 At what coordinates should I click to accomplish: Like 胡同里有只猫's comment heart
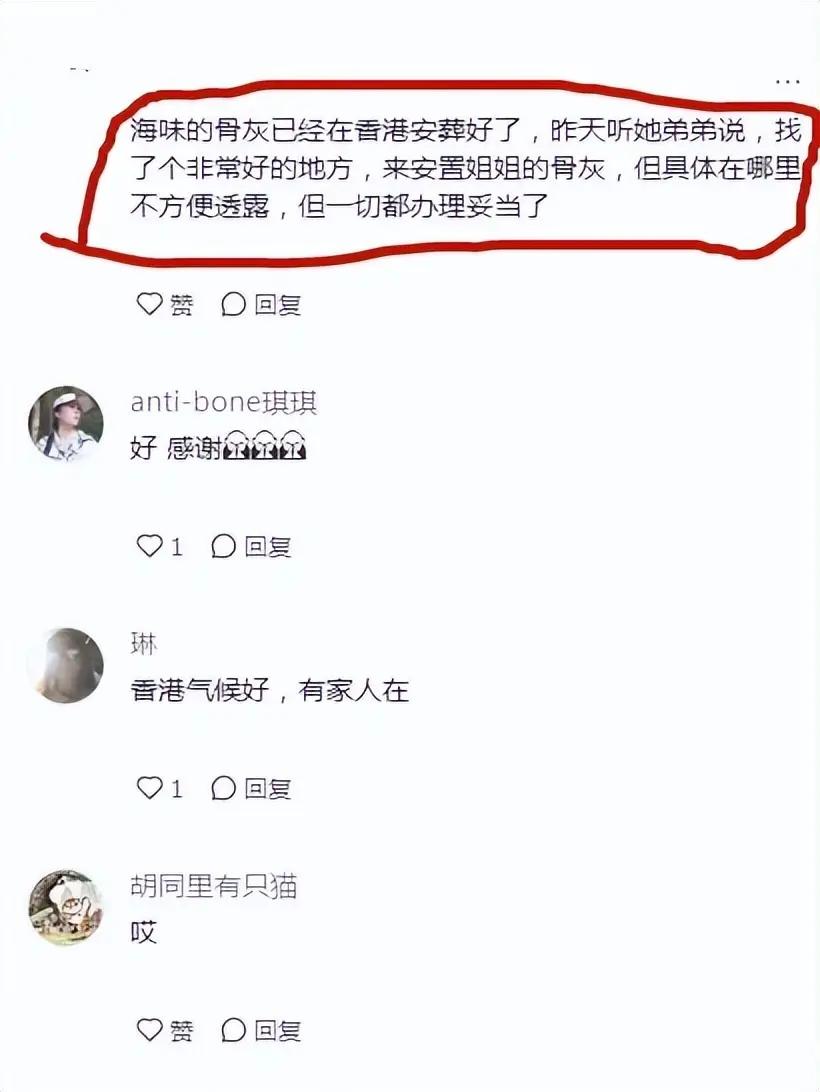tap(148, 1029)
